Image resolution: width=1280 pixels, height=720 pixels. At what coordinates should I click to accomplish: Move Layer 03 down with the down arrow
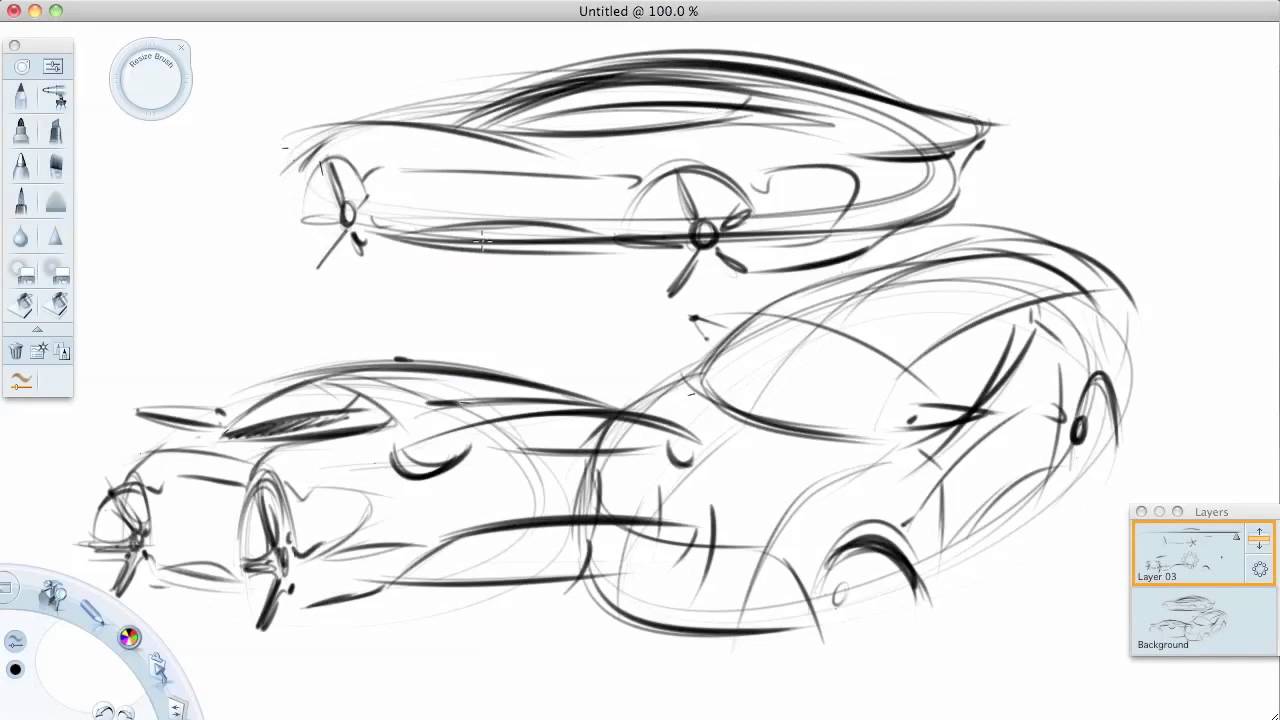click(1260, 547)
